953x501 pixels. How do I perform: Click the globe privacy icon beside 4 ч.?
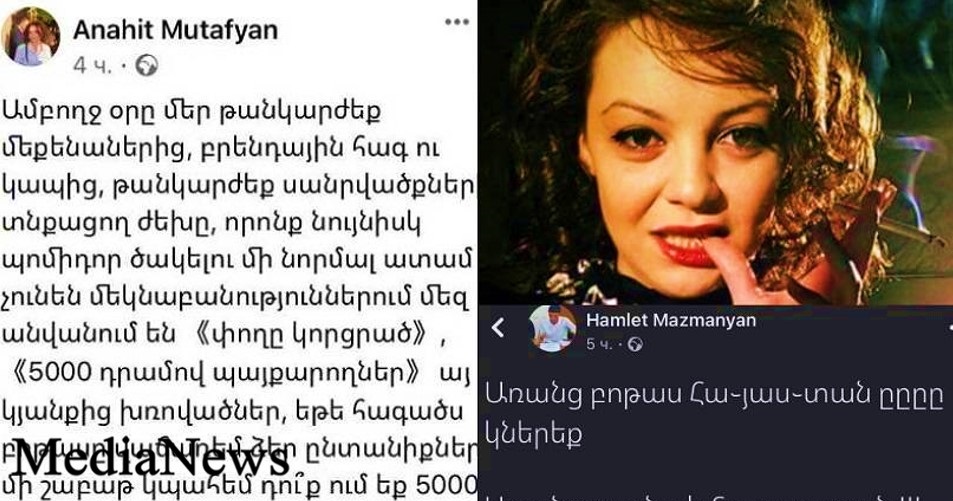click(x=146, y=65)
